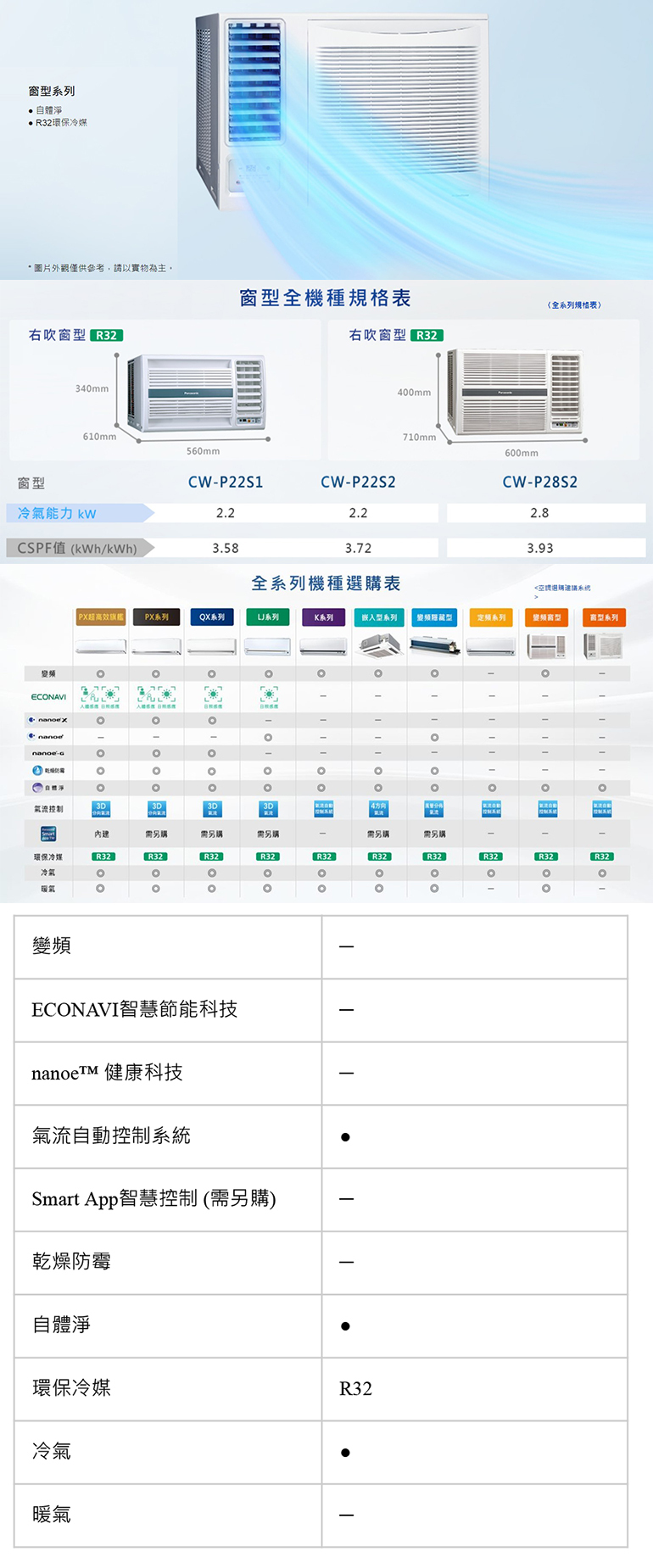
Task: Click the 變頻隱藏型 ducted unit image
Action: (x=434, y=646)
